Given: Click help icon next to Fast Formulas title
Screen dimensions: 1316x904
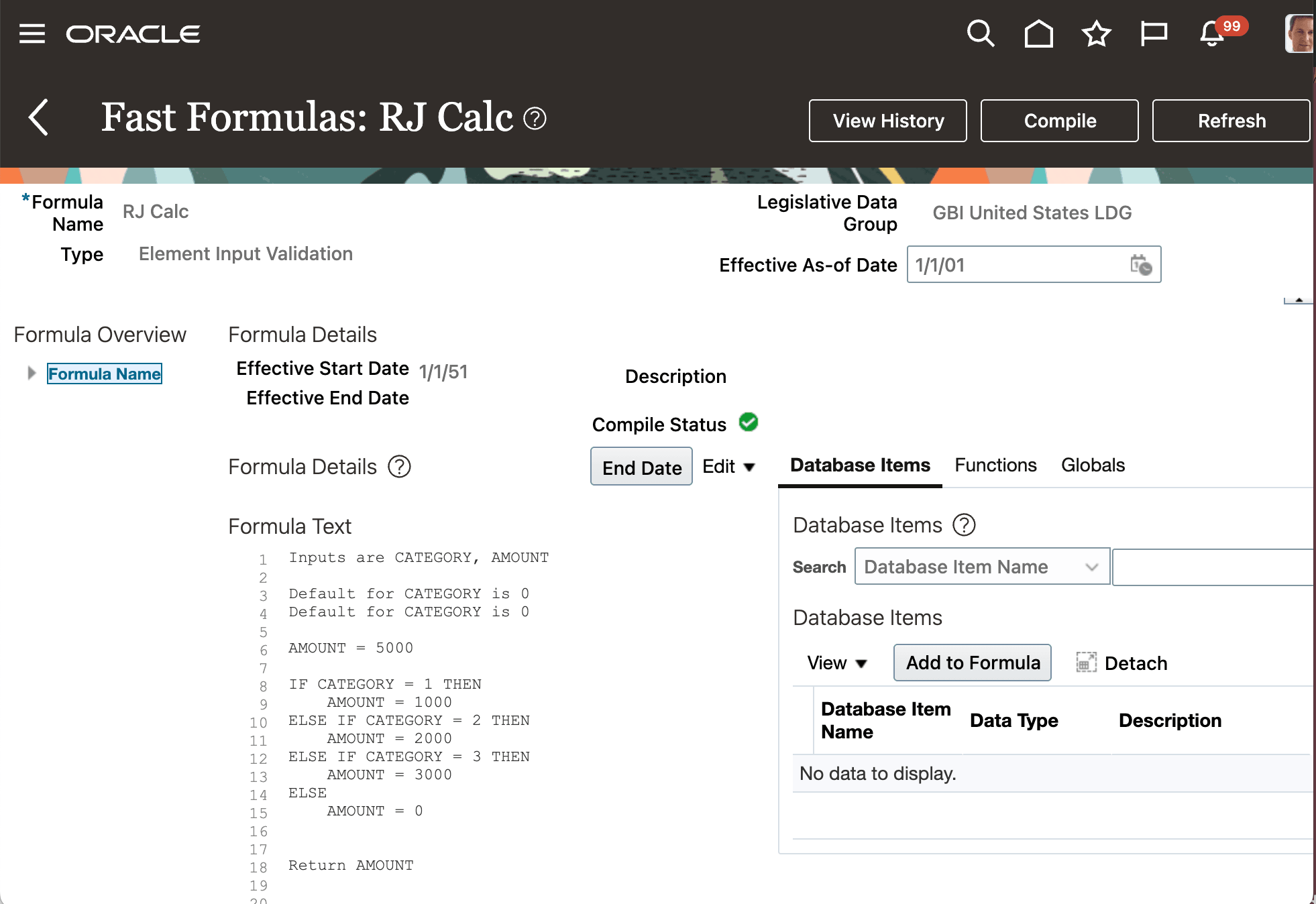Looking at the screenshot, I should (x=535, y=119).
